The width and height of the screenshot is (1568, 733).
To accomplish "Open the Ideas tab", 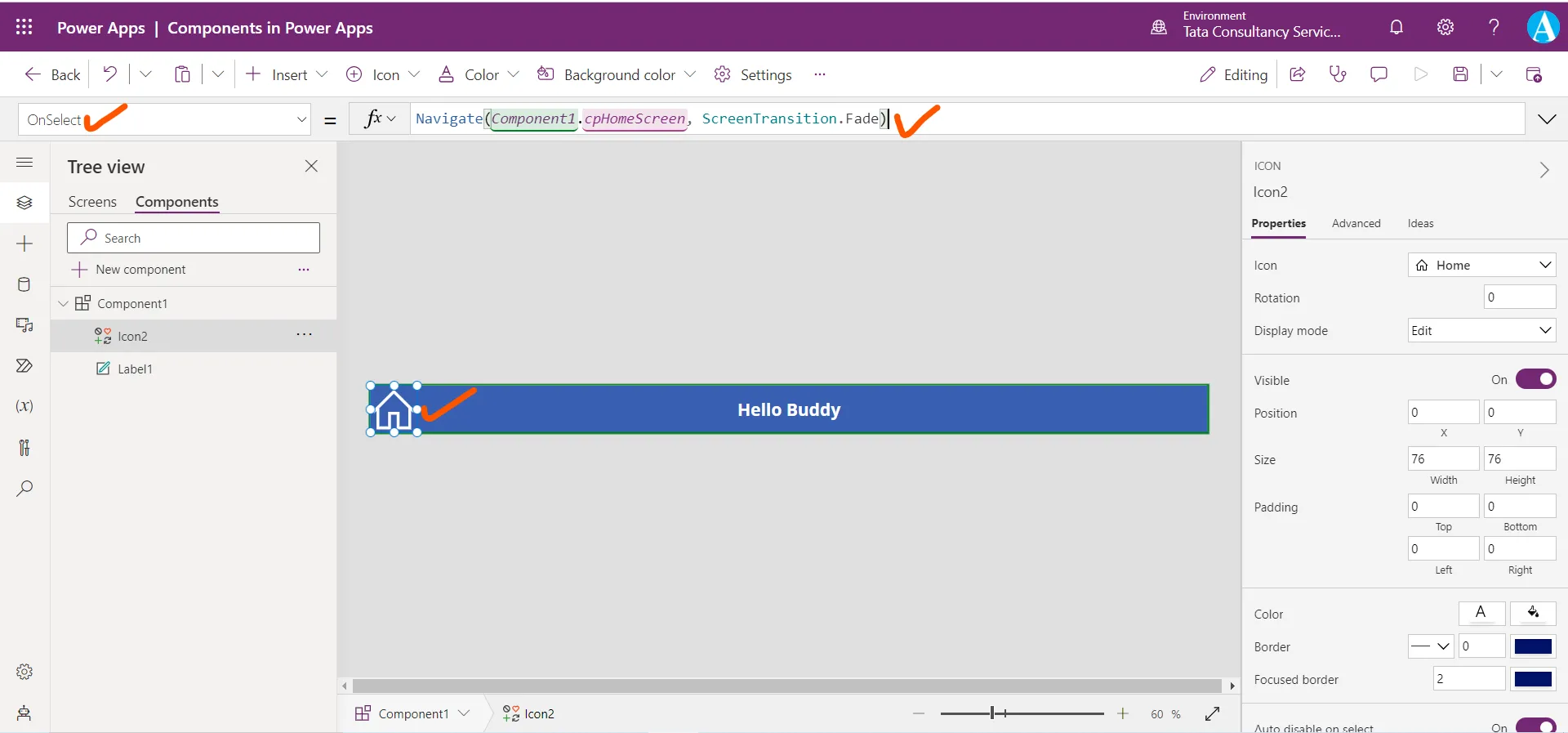I will pos(1420,223).
